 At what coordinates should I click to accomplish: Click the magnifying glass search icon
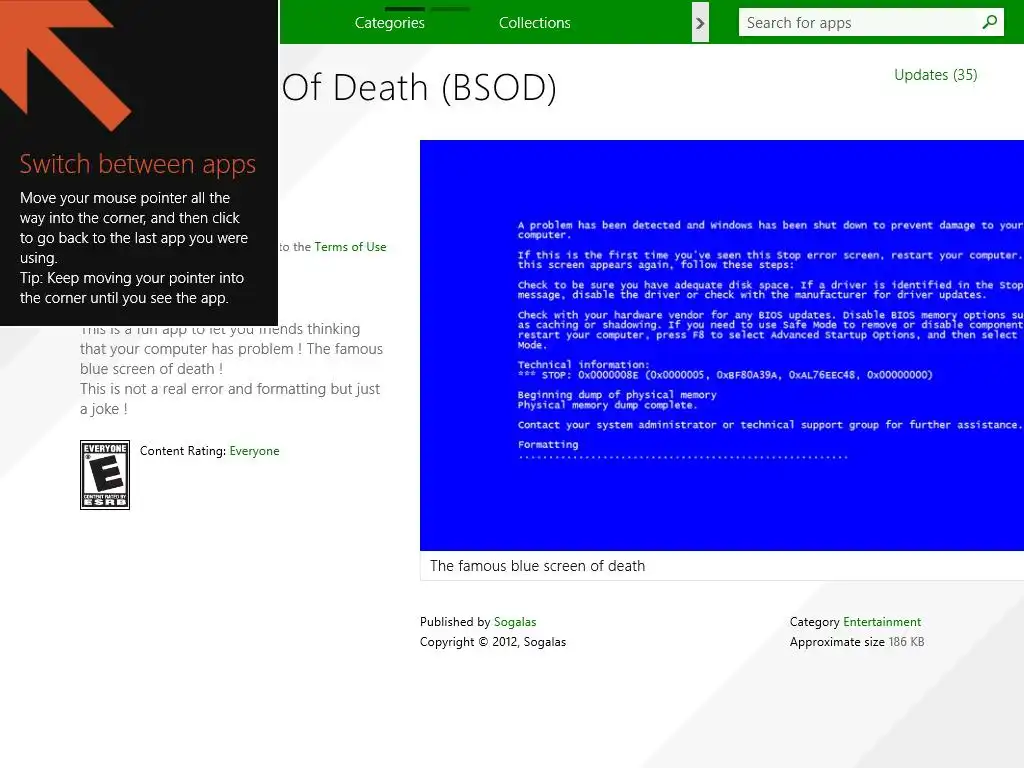pyautogui.click(x=990, y=22)
